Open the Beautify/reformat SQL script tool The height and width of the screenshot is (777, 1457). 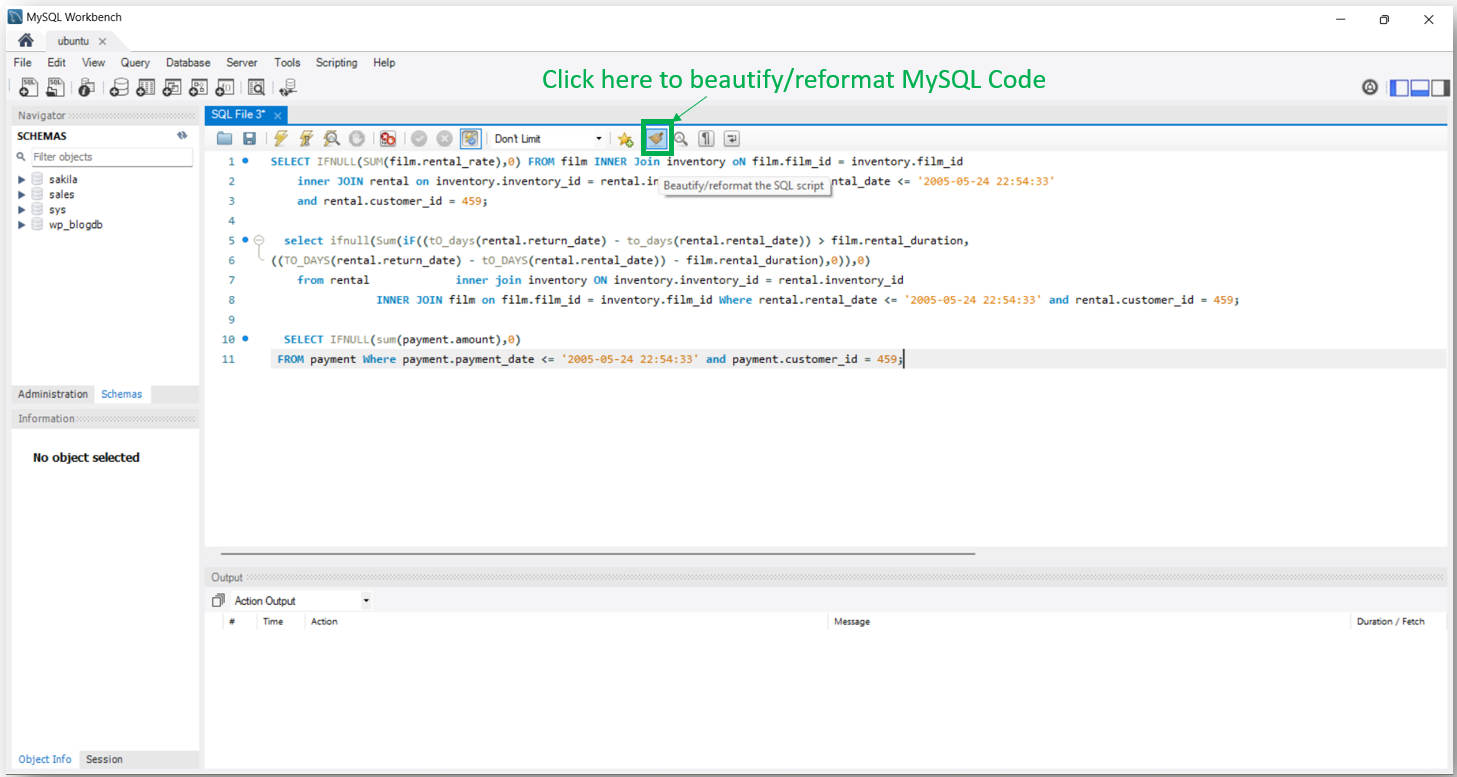point(655,138)
